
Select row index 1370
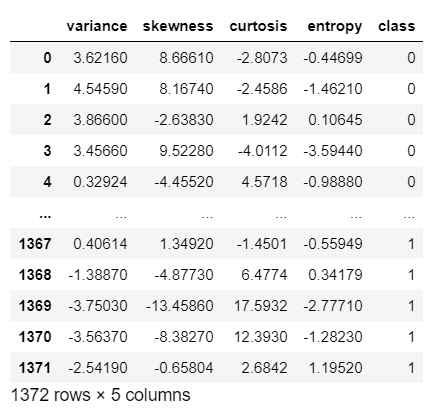click(35, 337)
